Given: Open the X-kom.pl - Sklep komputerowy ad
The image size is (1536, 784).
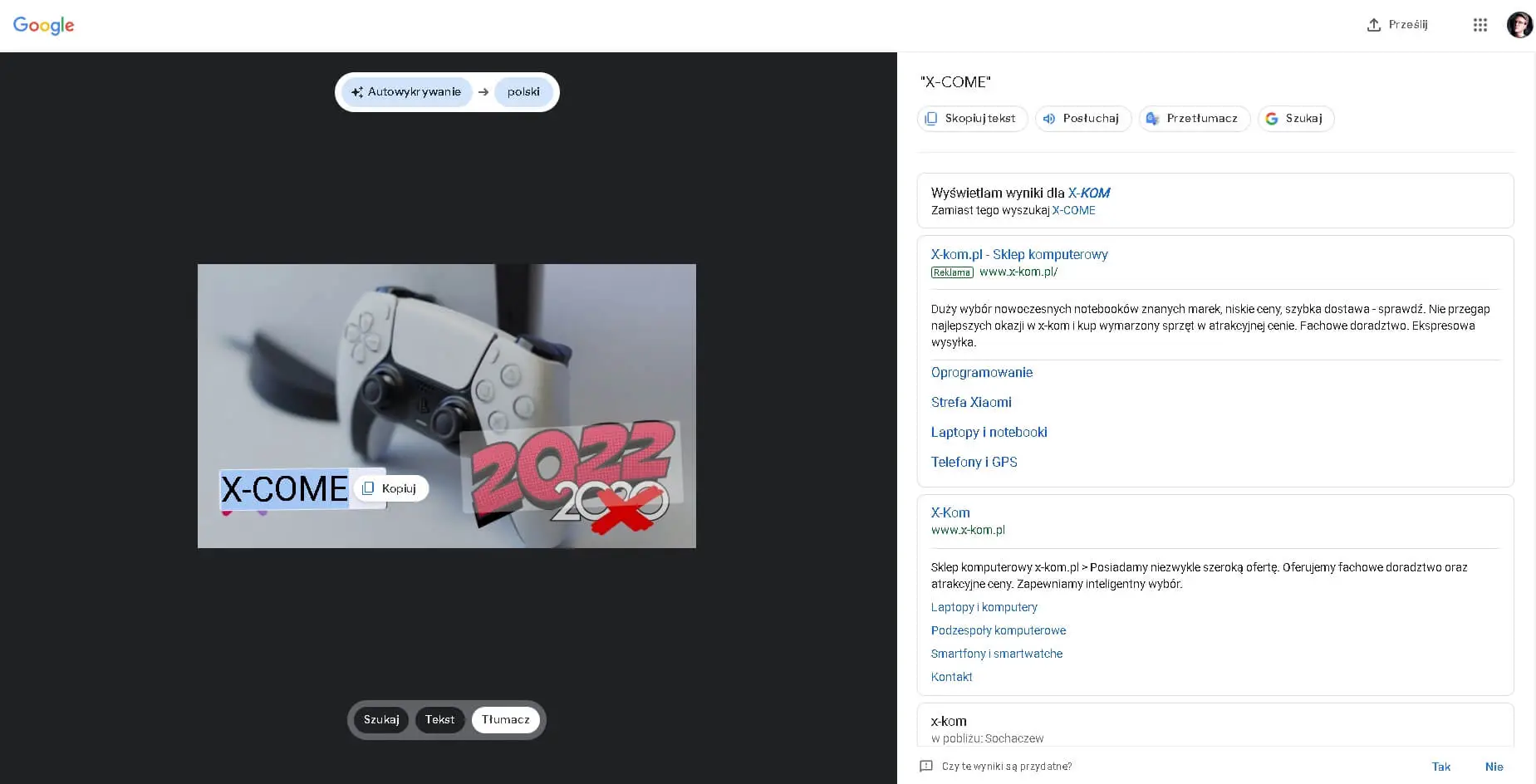Looking at the screenshot, I should coord(1019,254).
